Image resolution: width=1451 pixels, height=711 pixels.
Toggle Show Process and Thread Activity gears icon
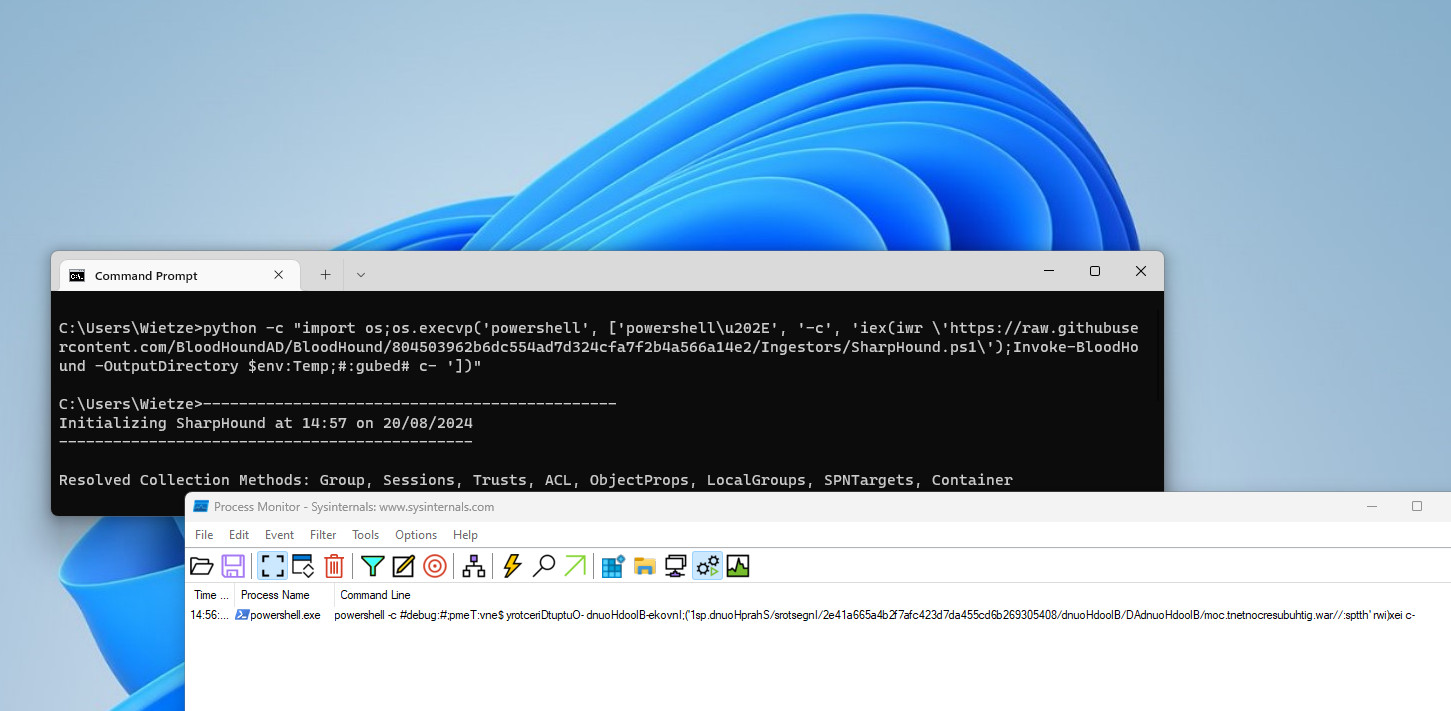[707, 566]
